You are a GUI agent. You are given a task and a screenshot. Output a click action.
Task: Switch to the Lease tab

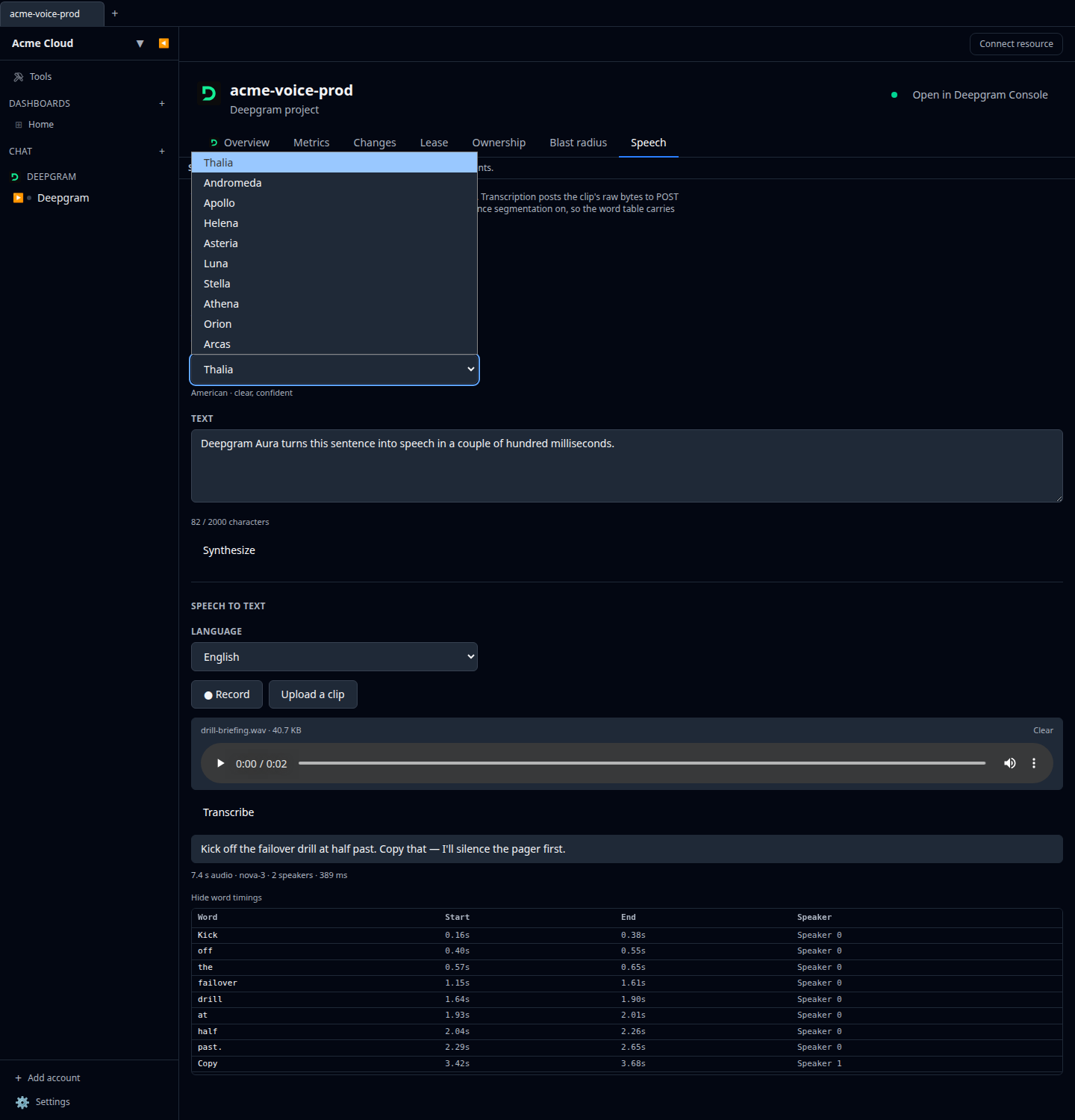coord(434,143)
